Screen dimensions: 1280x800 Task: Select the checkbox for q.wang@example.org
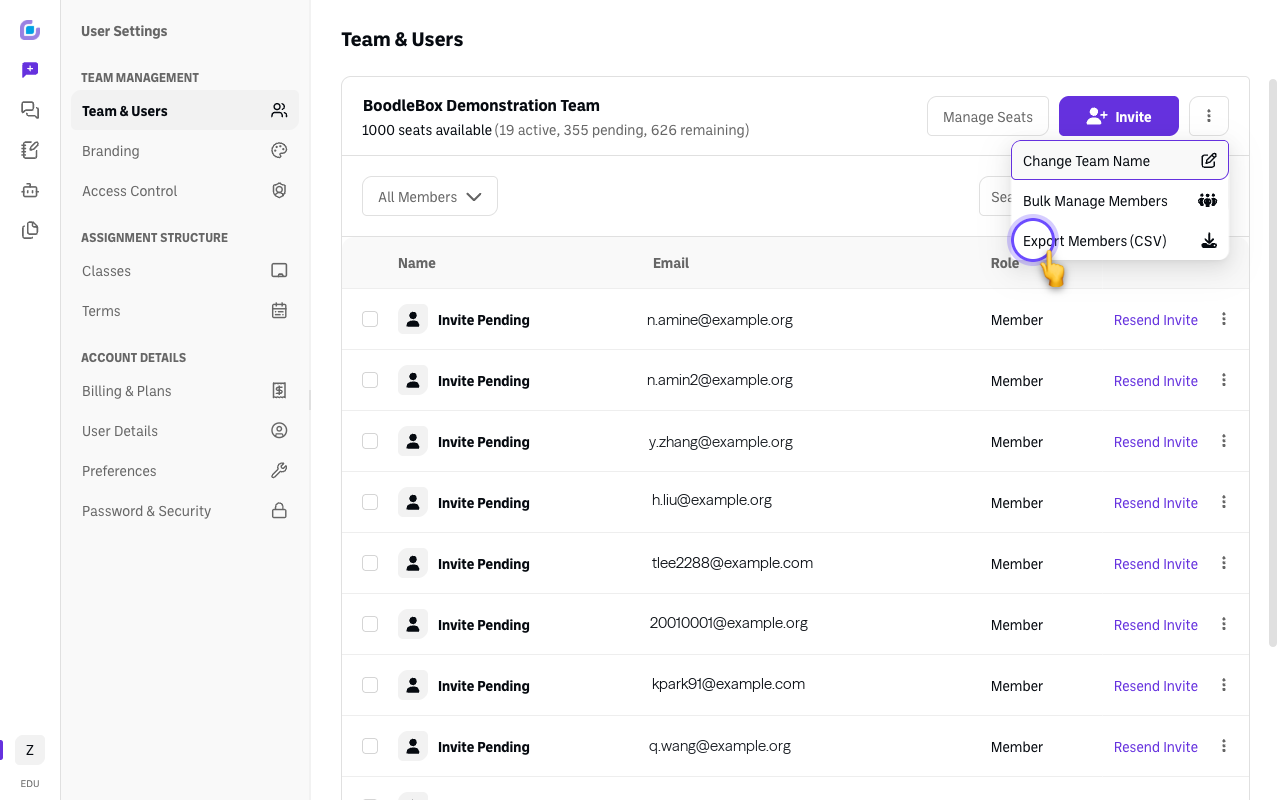[x=370, y=747]
